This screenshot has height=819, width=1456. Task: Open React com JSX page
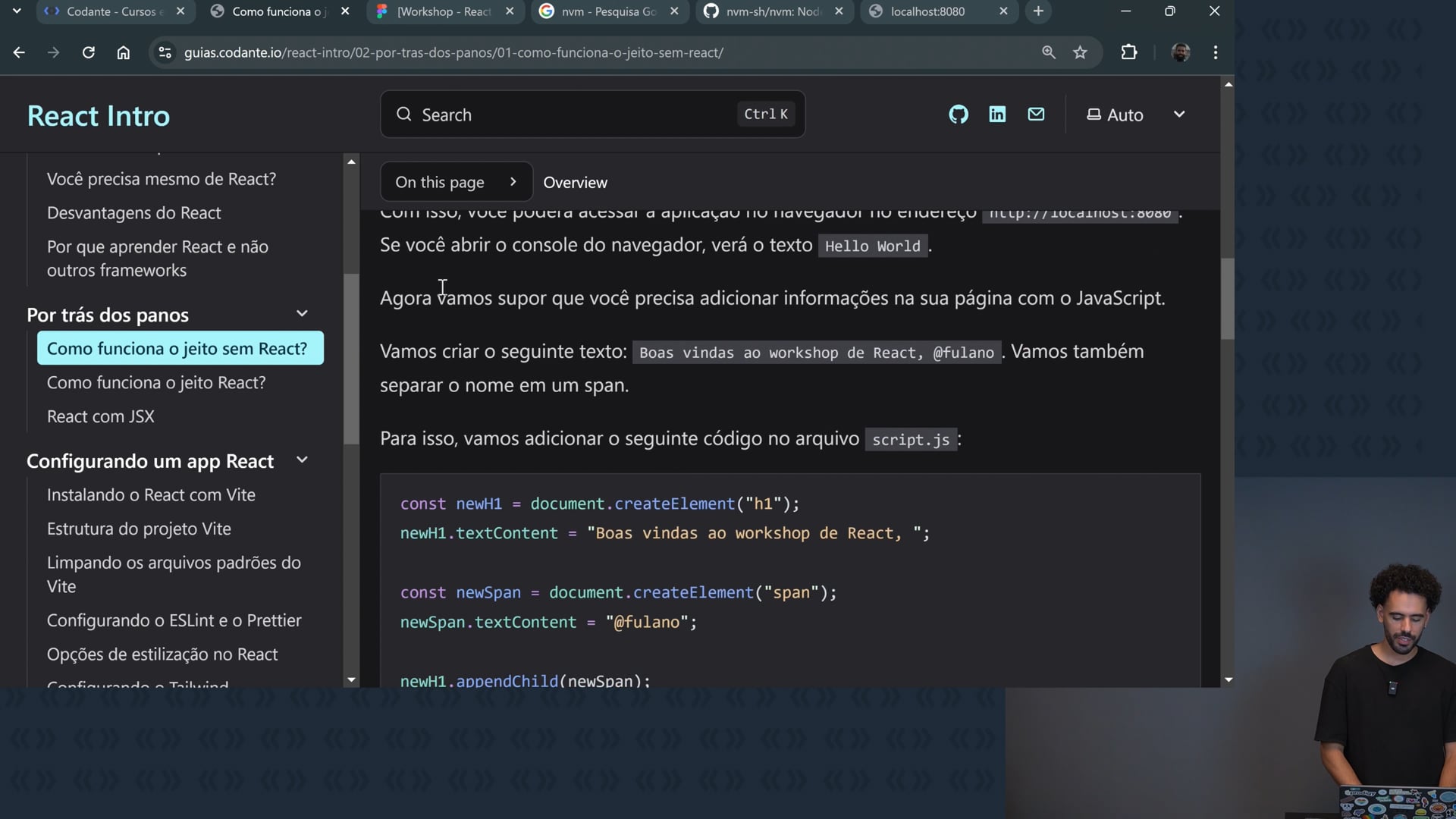(101, 416)
